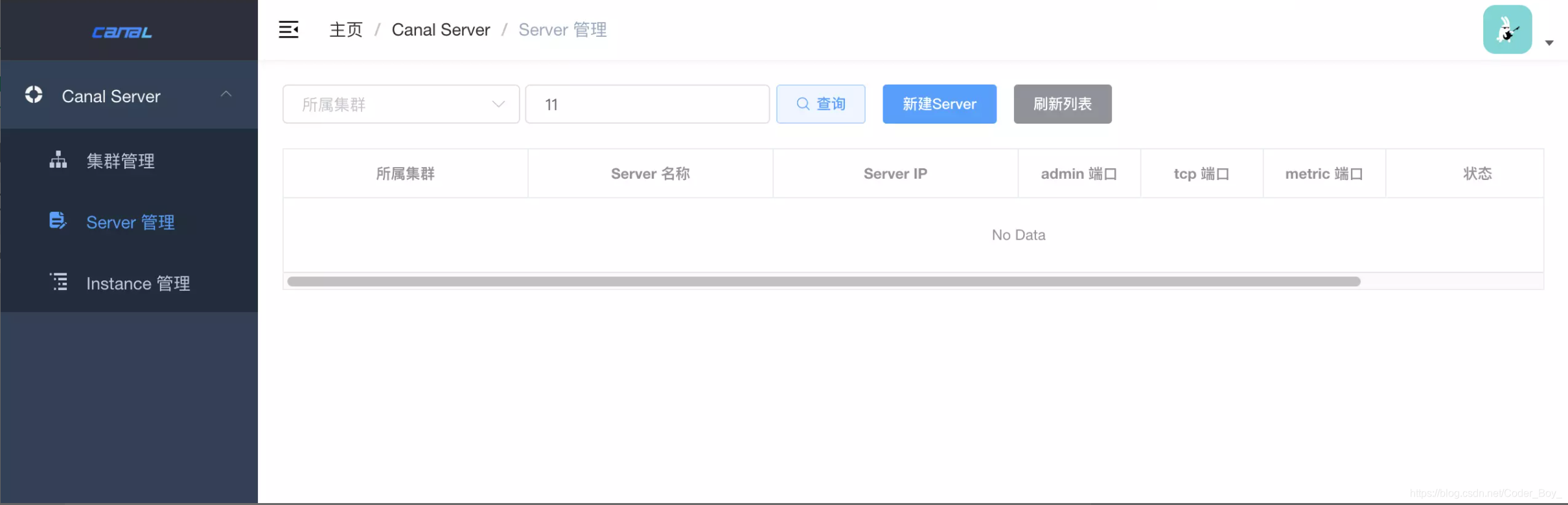
Task: Collapse the Canal Server menu chevron
Action: click(x=226, y=94)
